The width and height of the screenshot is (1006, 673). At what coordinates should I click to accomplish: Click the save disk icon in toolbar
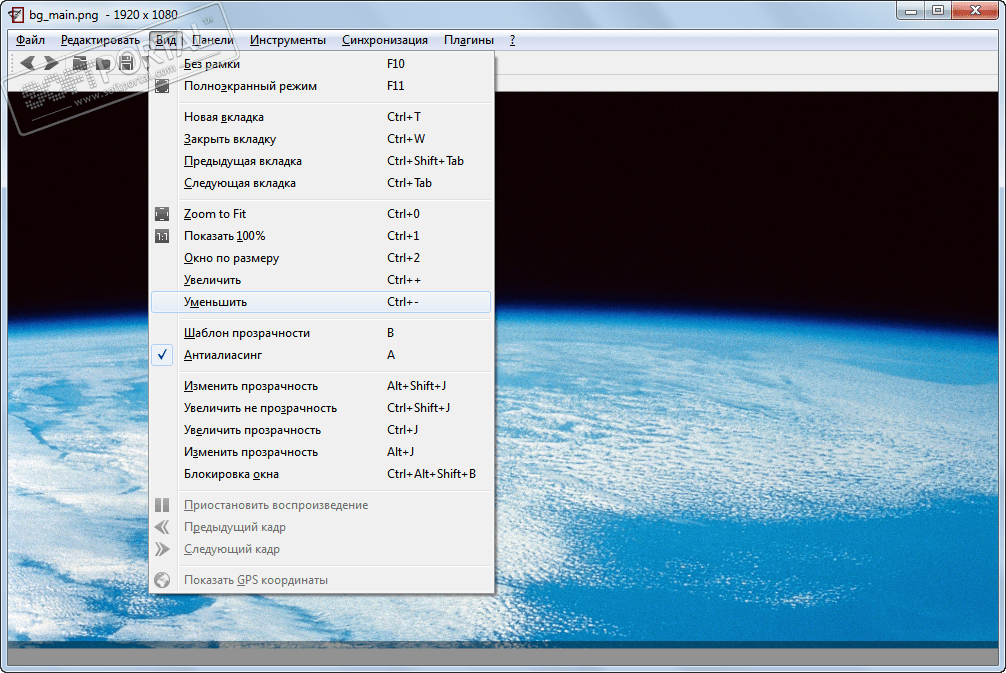[x=126, y=63]
